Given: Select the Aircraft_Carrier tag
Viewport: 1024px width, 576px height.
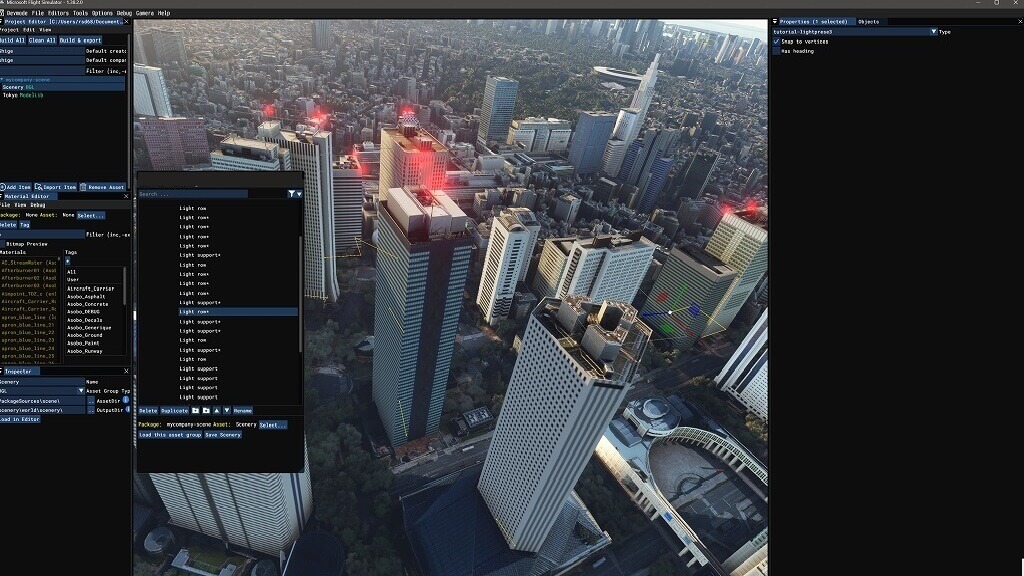Looking at the screenshot, I should [x=90, y=288].
